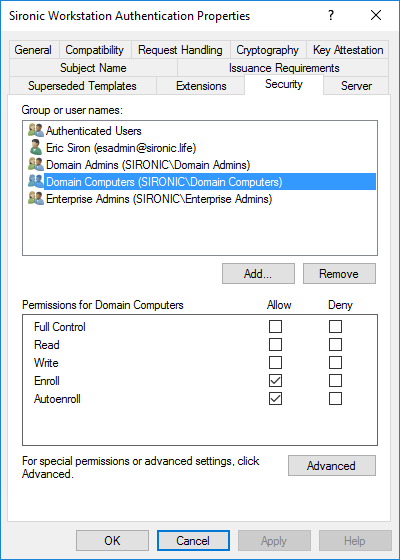Open the Superseded Templates tab

coord(82,86)
